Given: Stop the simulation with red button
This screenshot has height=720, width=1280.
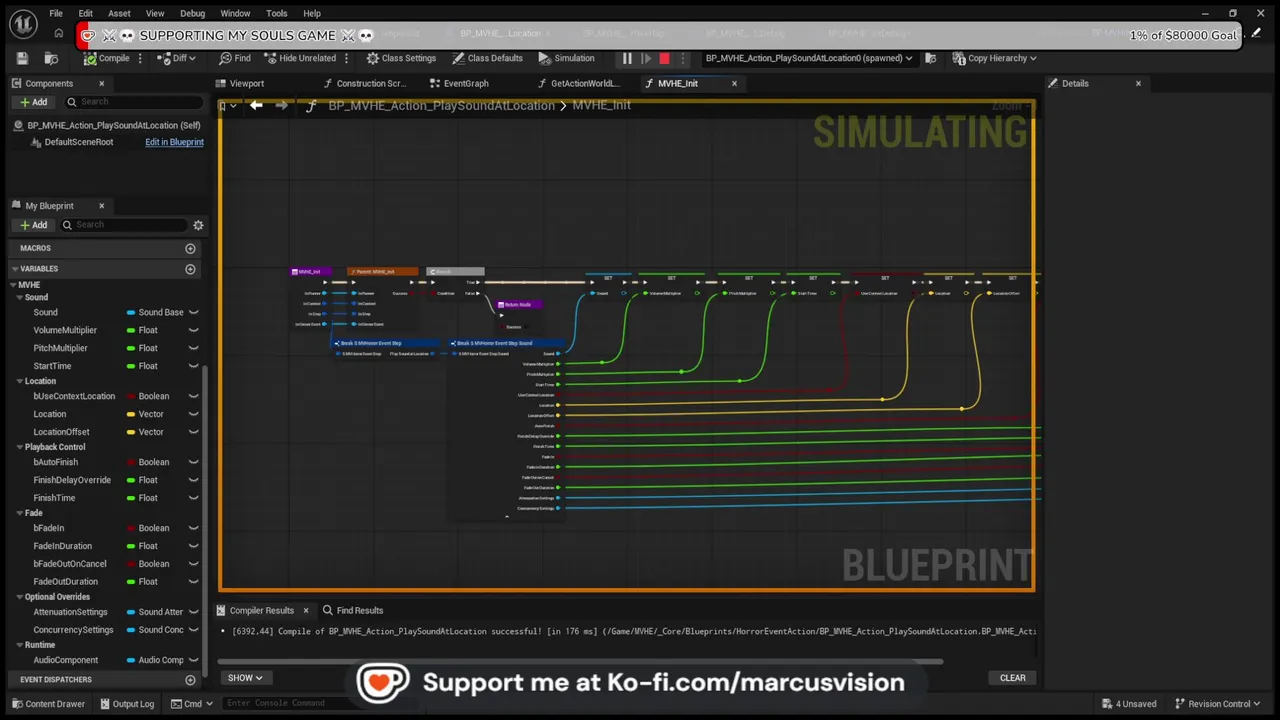Looking at the screenshot, I should tap(664, 58).
